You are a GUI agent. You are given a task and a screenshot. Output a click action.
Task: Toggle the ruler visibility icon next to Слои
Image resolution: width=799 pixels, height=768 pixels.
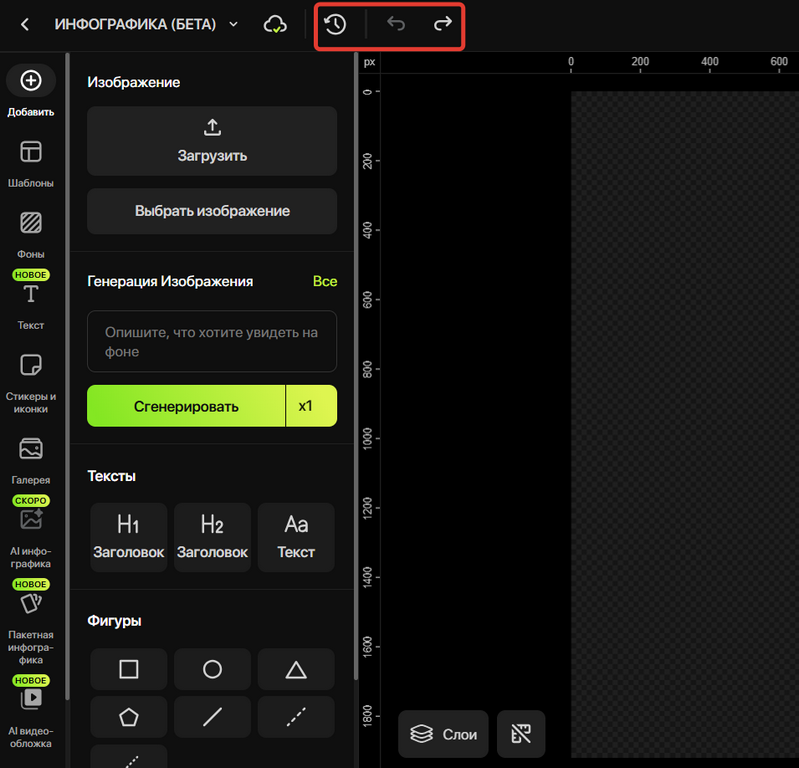521,734
